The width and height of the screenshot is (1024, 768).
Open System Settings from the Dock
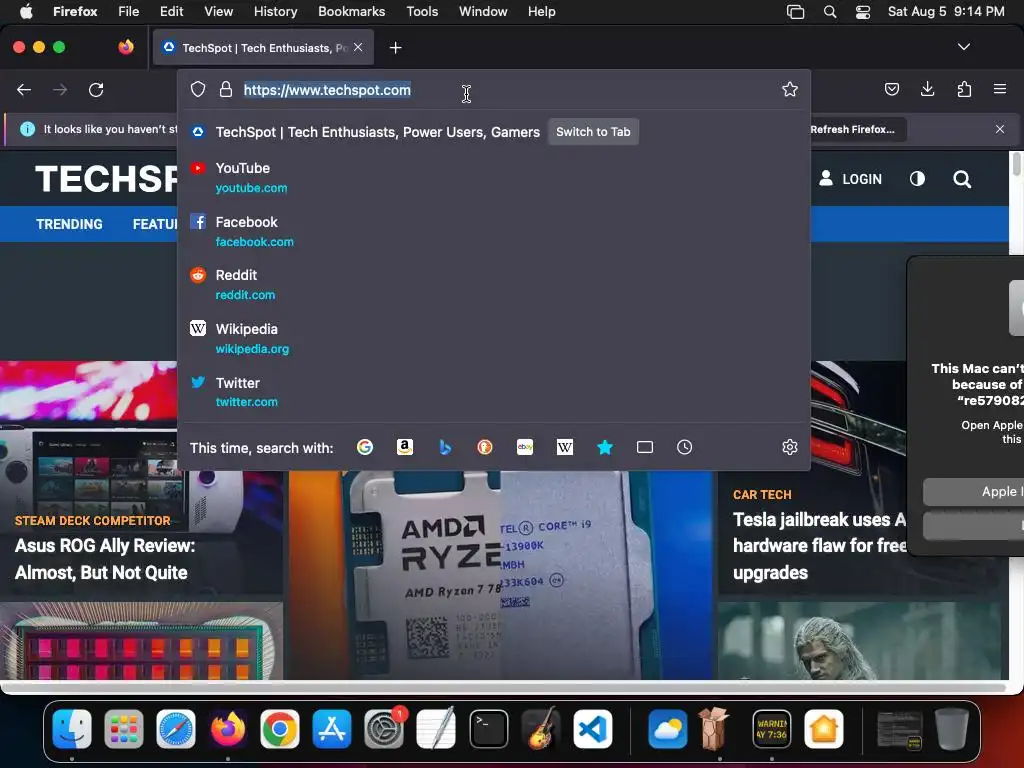tap(384, 729)
